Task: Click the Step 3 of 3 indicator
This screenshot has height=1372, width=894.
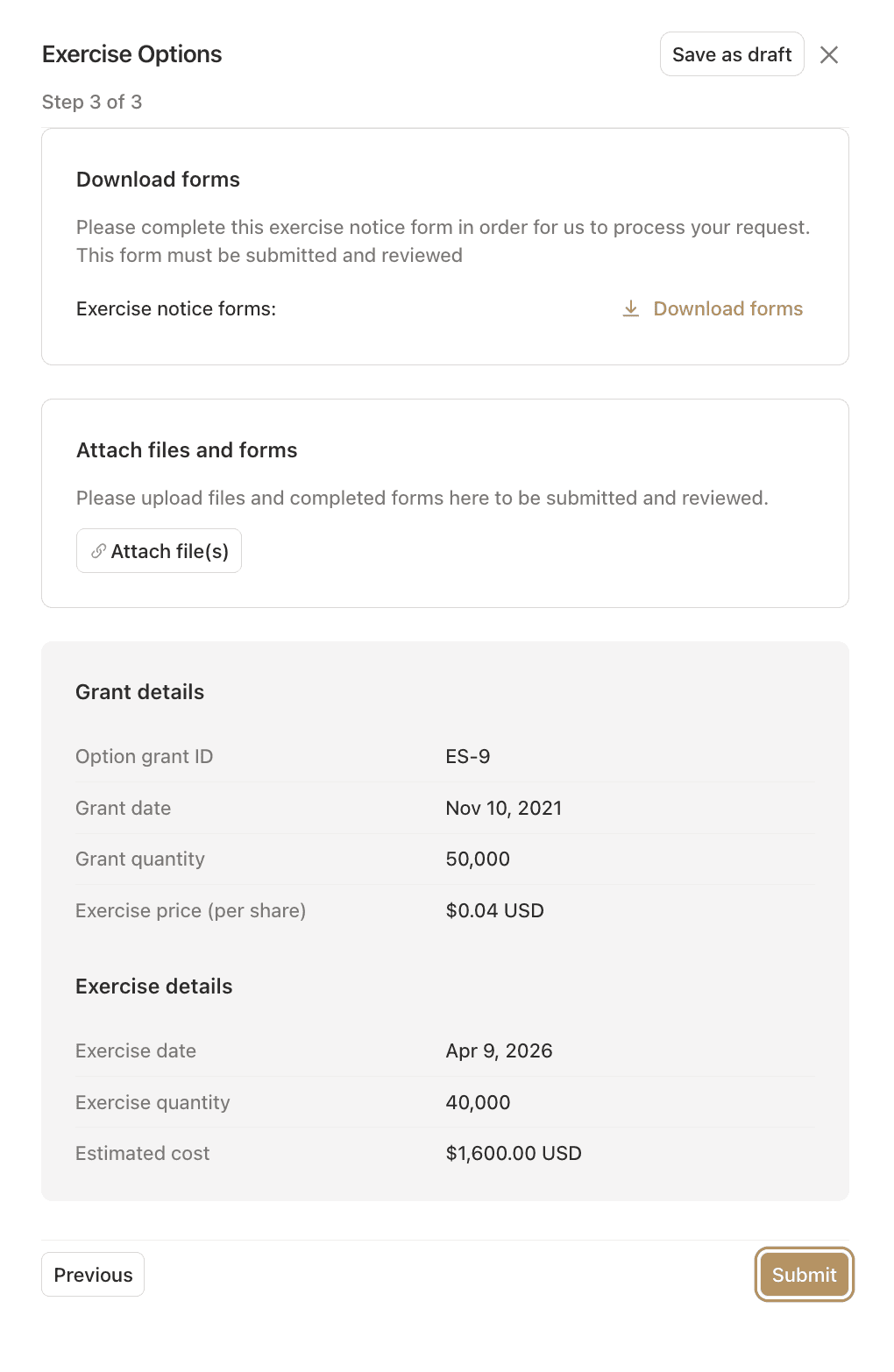Action: tap(92, 102)
